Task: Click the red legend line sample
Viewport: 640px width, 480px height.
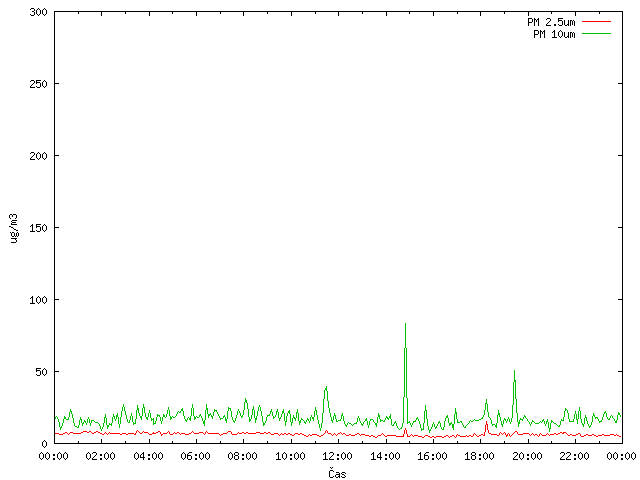Action: pyautogui.click(x=596, y=21)
